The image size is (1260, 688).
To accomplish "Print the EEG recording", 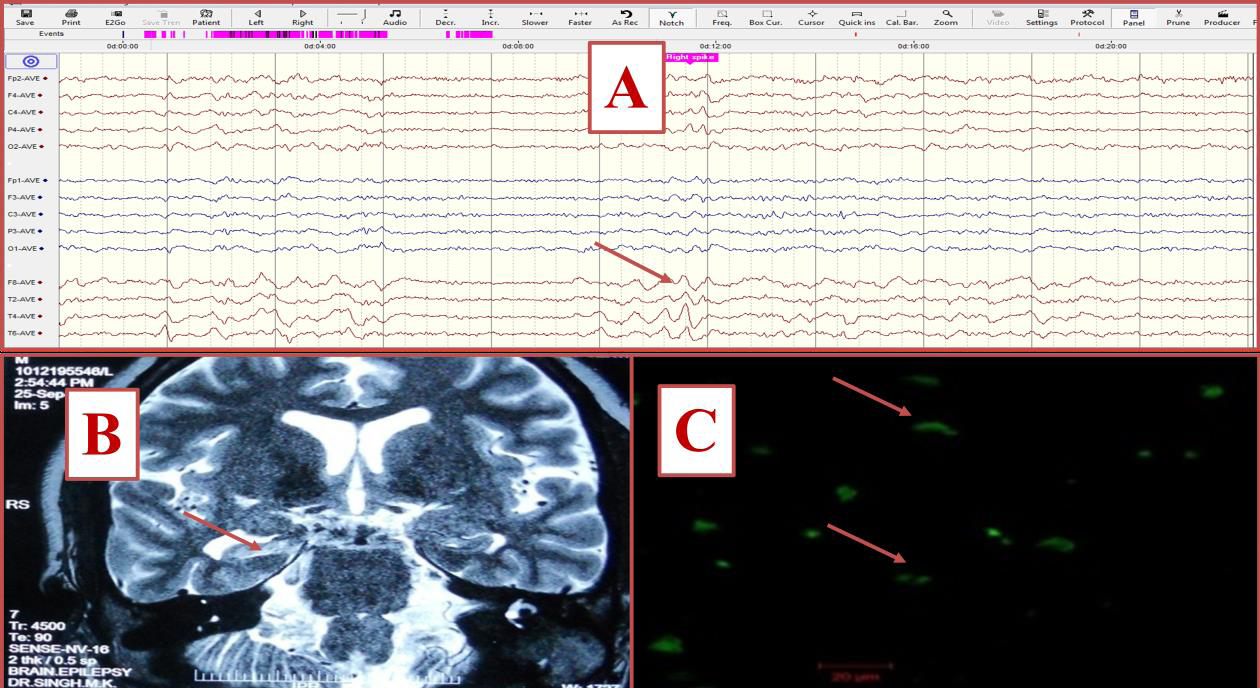I will [x=71, y=17].
